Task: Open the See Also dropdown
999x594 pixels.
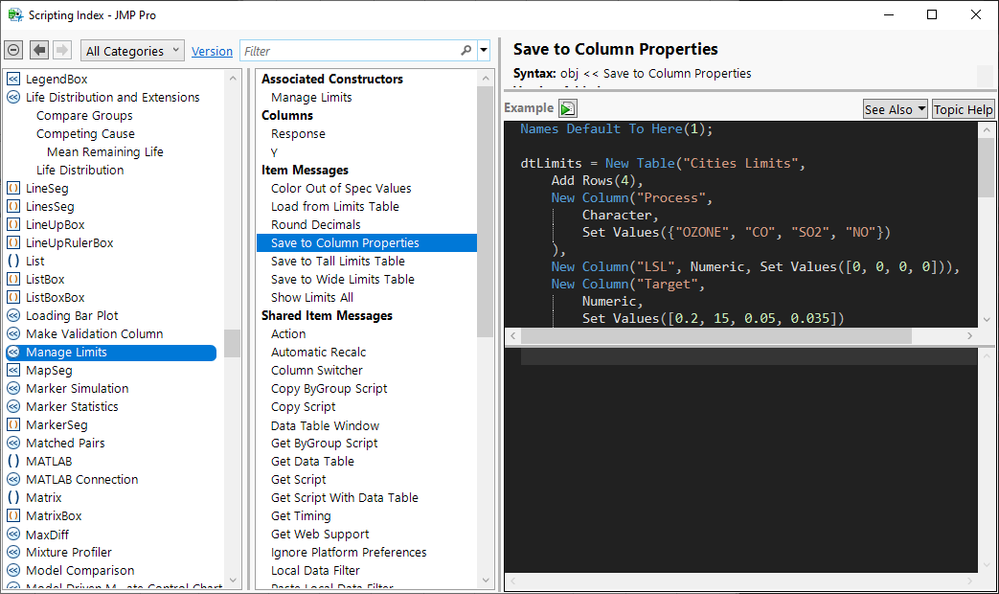Action: coord(895,109)
